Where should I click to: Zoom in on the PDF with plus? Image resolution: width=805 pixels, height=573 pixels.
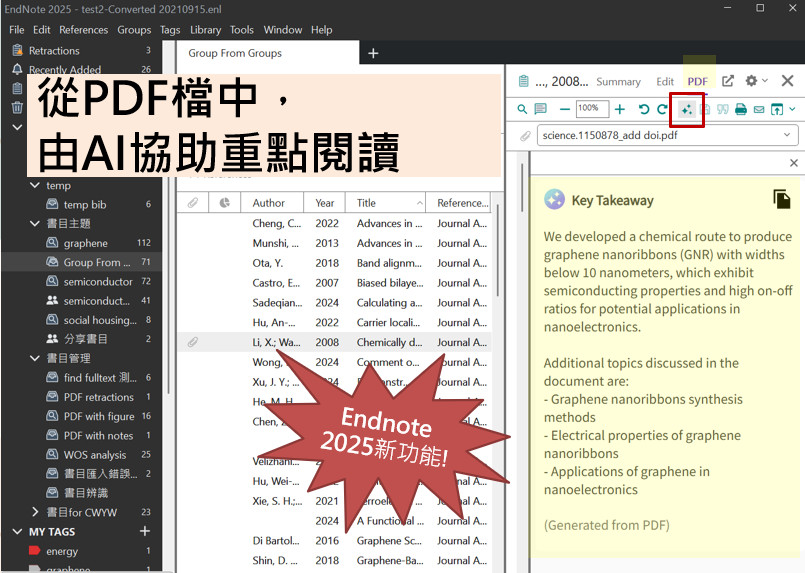tap(620, 109)
